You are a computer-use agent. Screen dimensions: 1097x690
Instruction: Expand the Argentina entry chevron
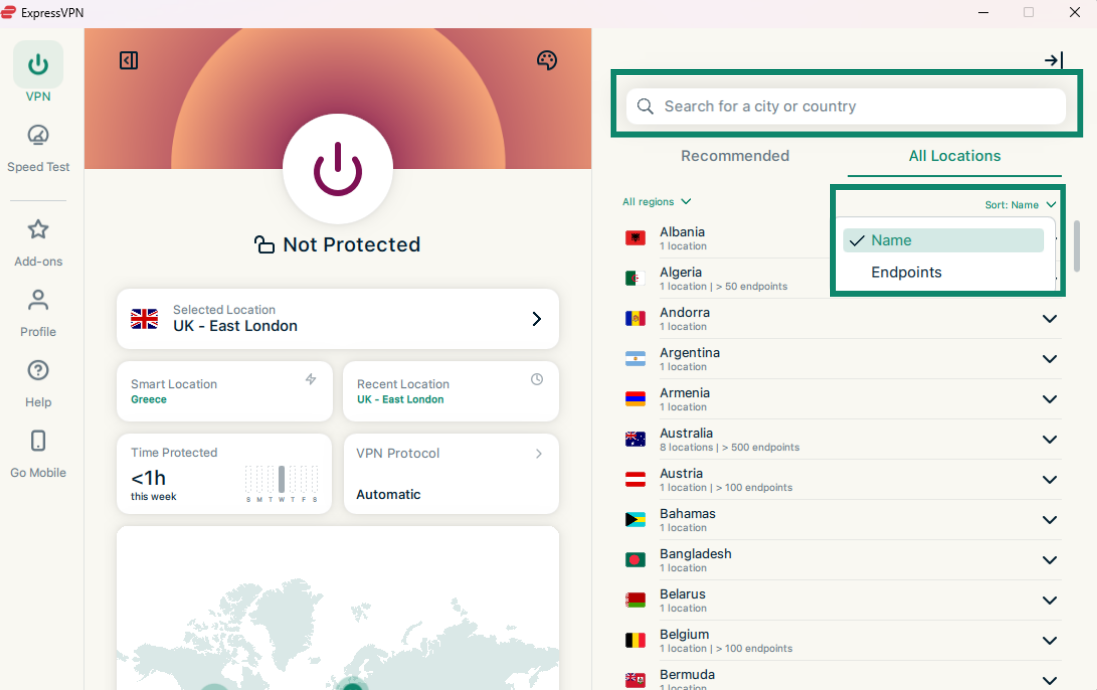(1049, 359)
